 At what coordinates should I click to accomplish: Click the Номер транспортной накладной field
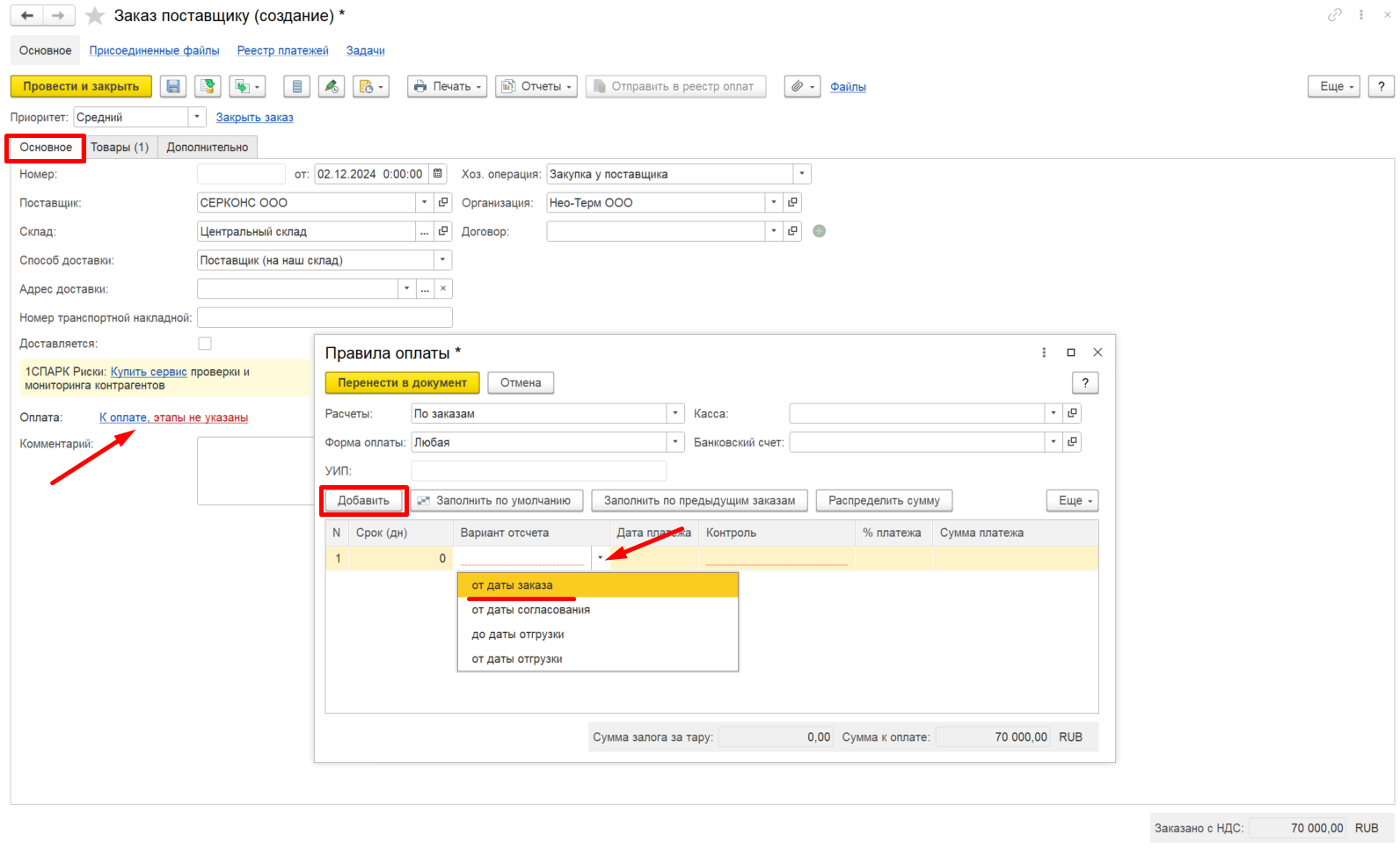[325, 317]
